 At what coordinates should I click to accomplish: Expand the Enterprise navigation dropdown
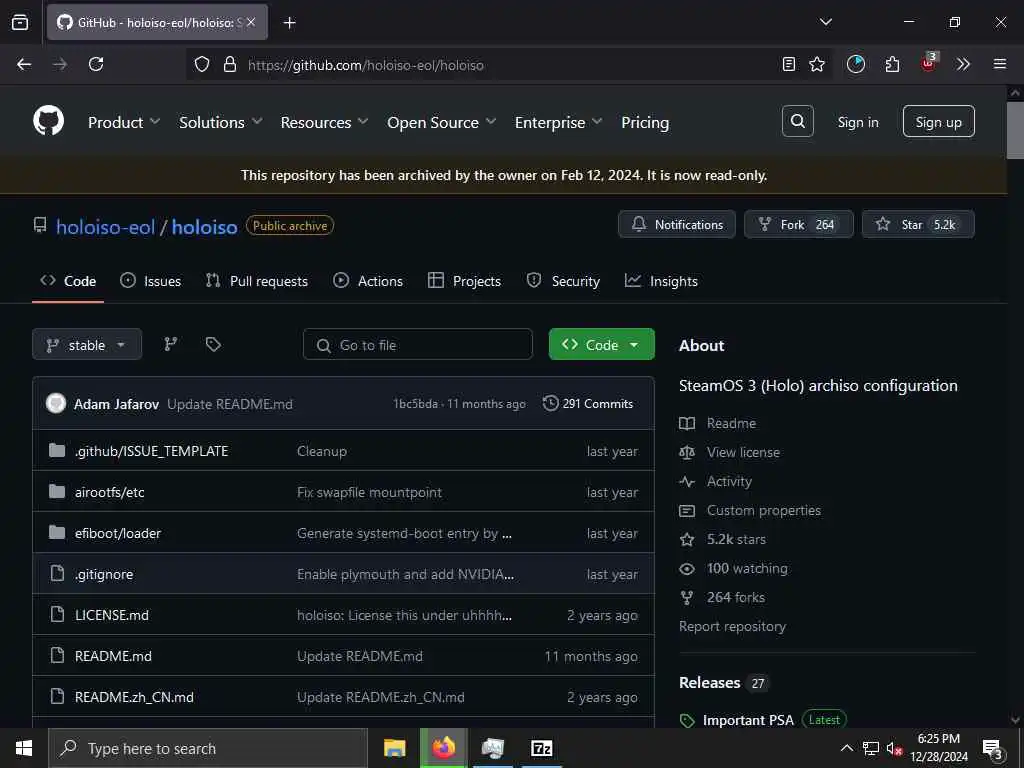(558, 122)
